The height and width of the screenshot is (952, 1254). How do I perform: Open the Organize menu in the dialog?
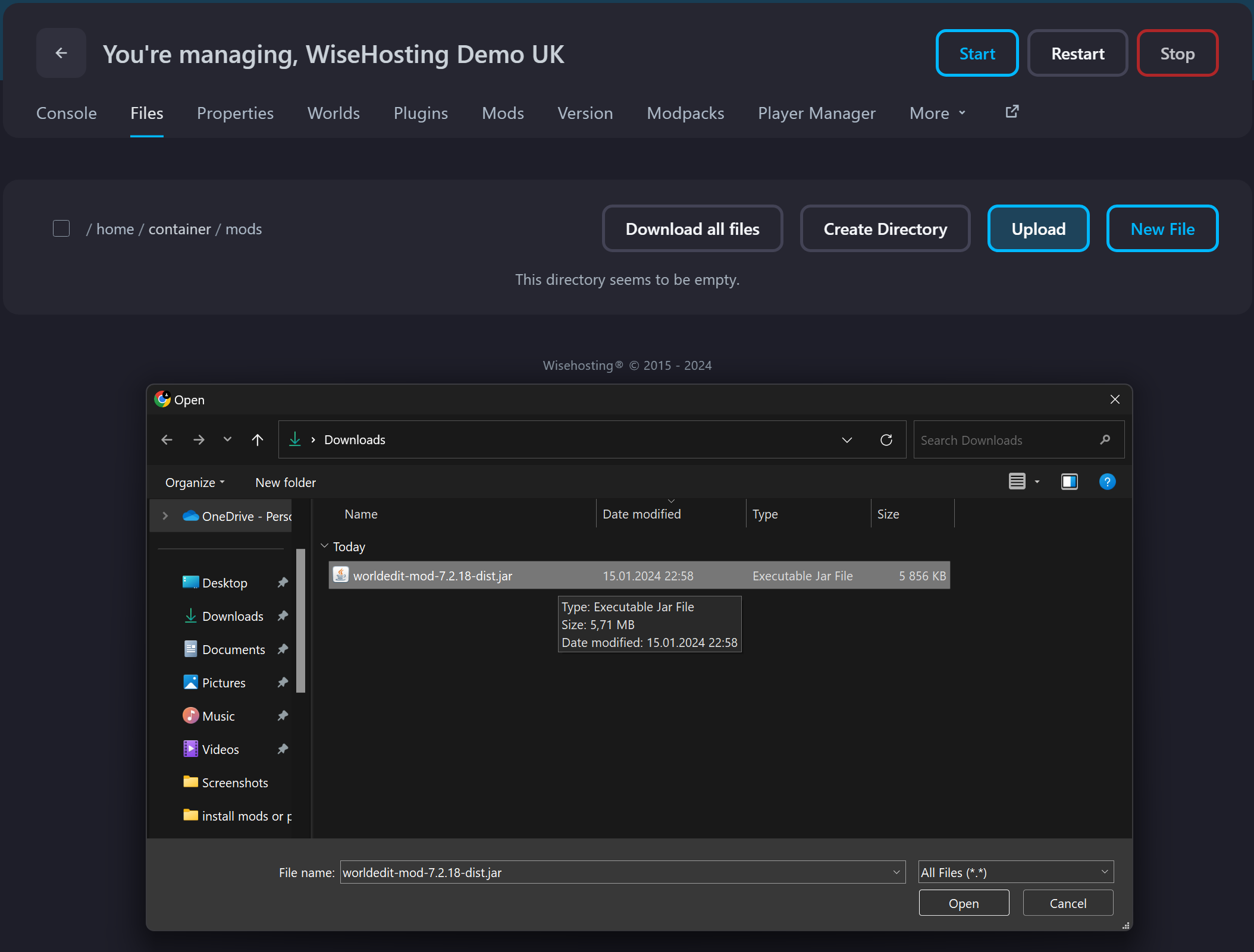195,482
